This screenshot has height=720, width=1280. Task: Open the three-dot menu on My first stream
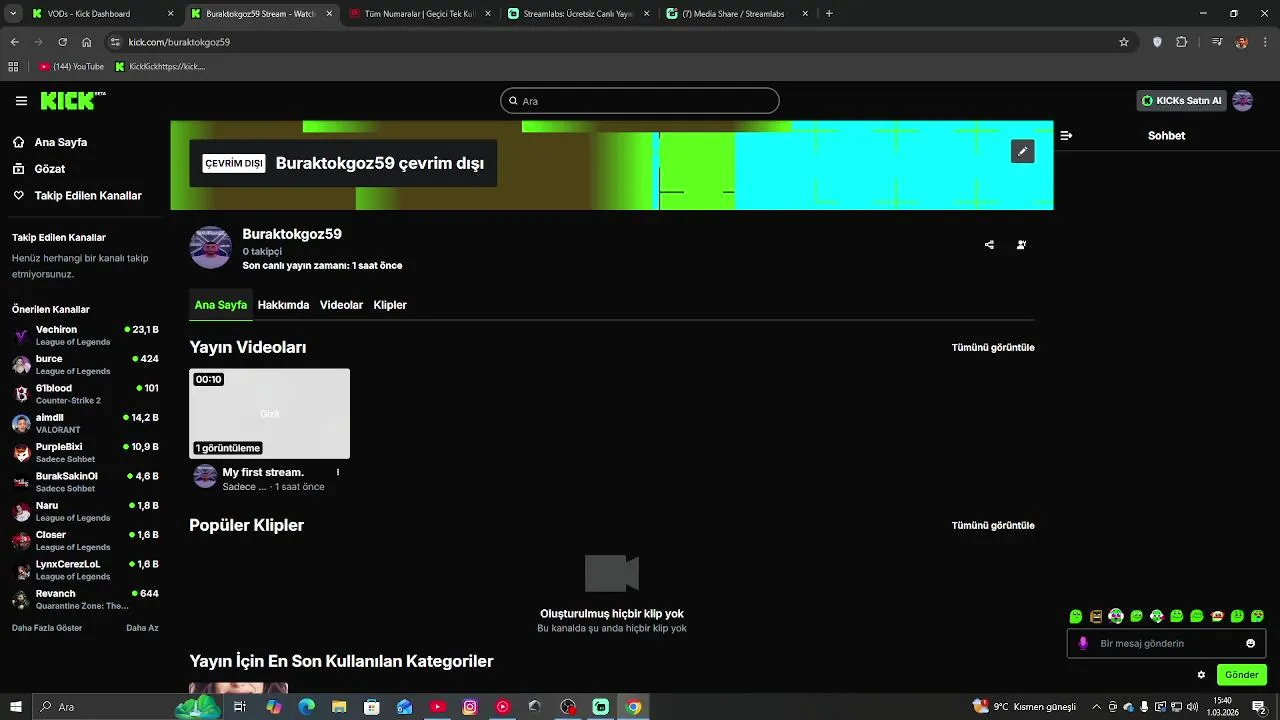pos(338,472)
